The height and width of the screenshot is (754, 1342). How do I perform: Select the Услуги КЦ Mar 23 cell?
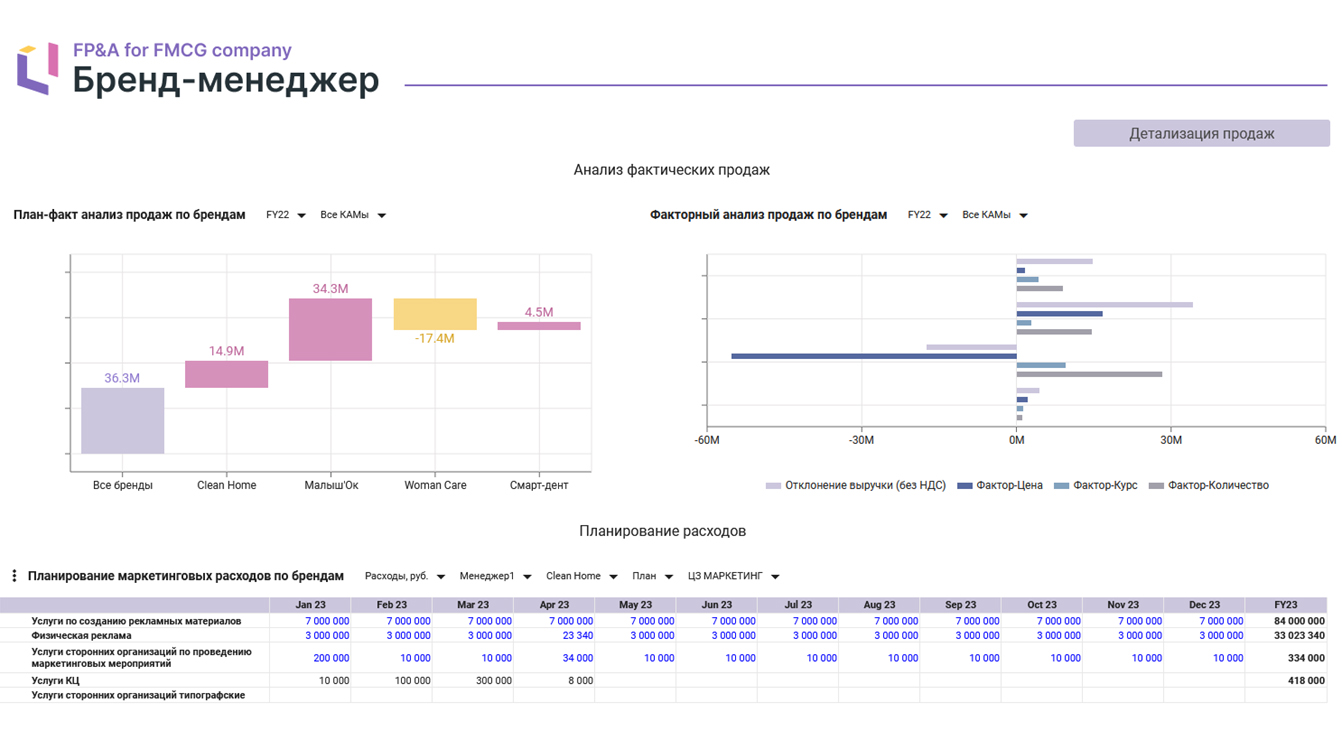(x=473, y=680)
